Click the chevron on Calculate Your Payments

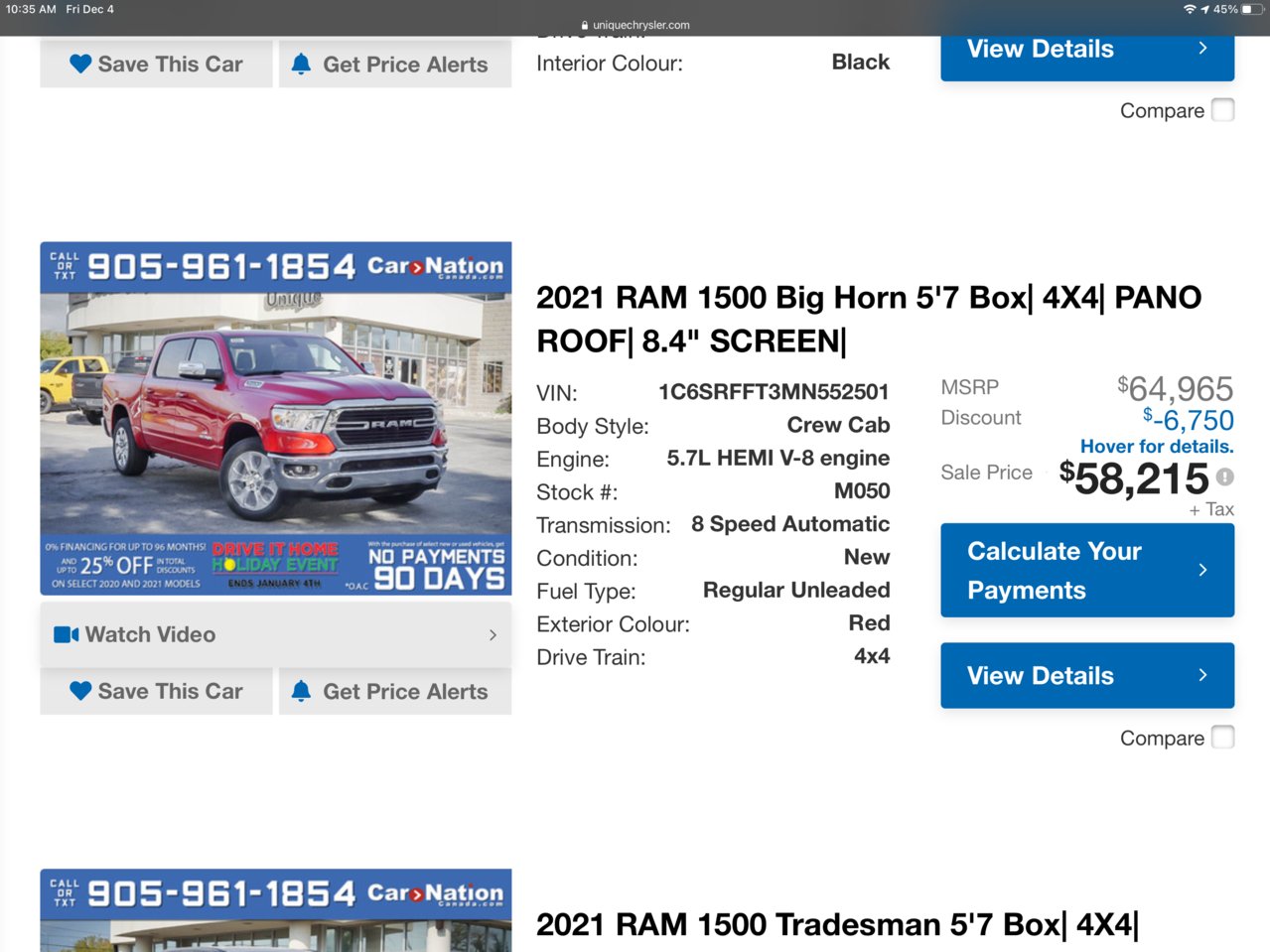pos(1202,570)
